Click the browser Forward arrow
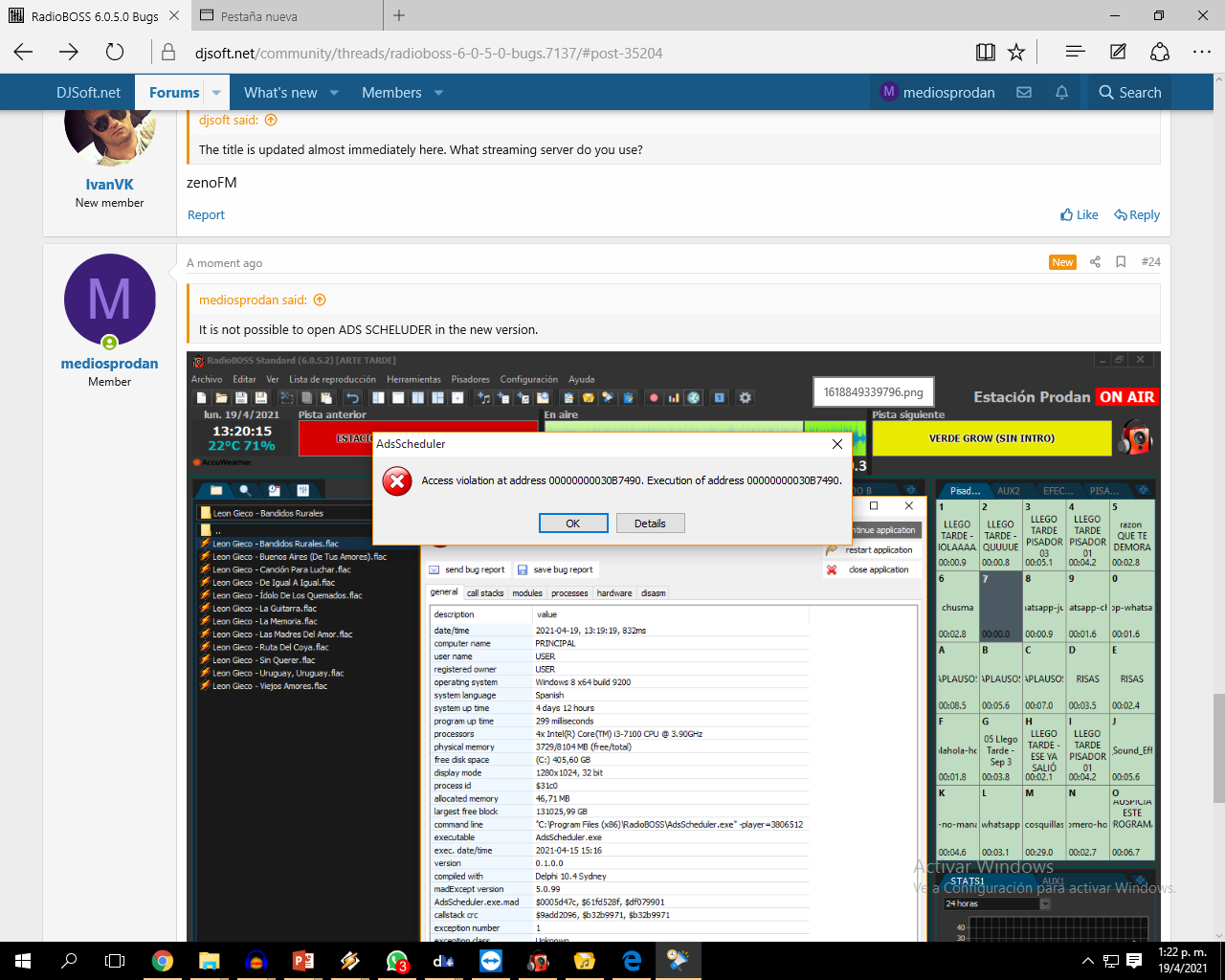The image size is (1225, 980). [x=69, y=53]
